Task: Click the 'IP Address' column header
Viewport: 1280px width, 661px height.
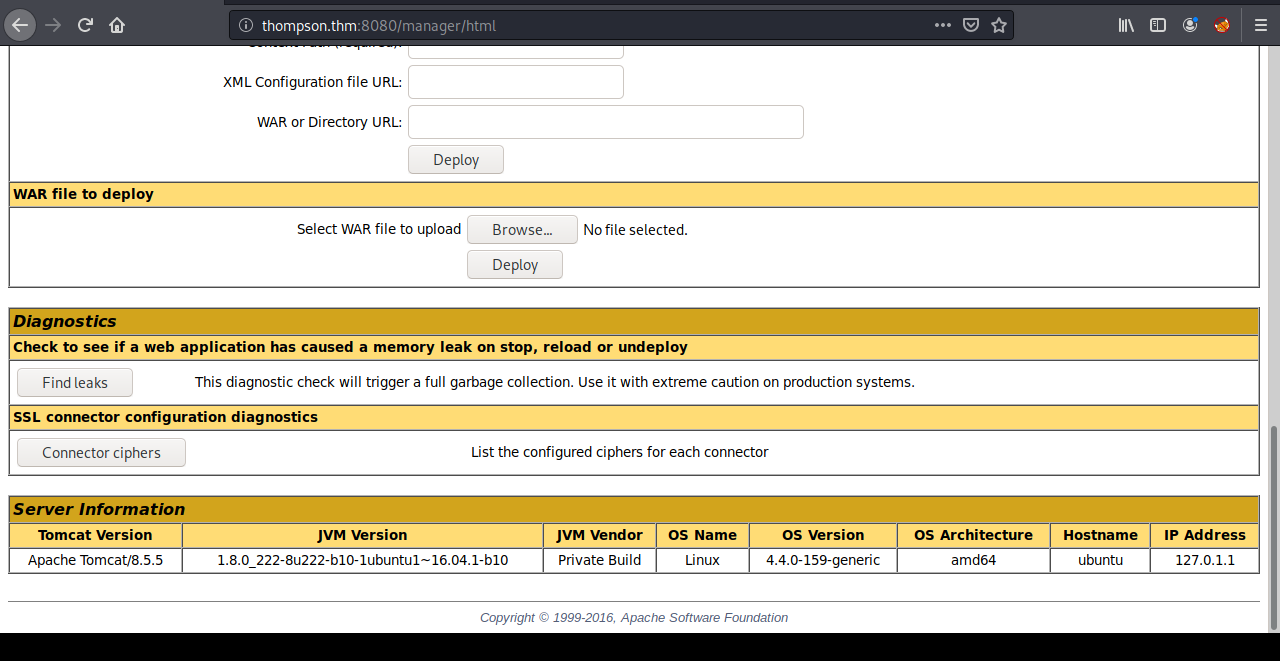Action: pyautogui.click(x=1205, y=535)
